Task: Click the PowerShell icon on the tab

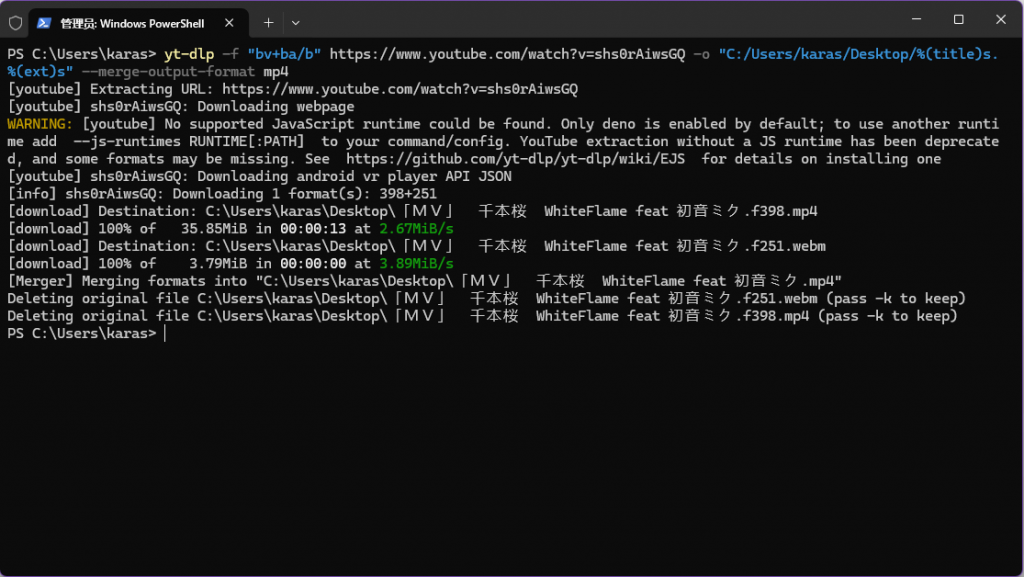Action: coord(45,22)
